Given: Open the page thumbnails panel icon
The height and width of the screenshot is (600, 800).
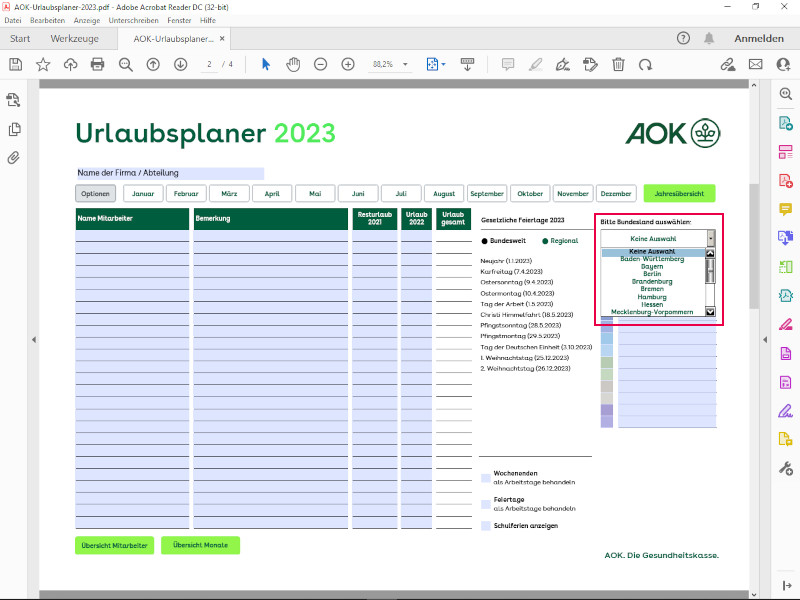Looking at the screenshot, I should pos(14,129).
